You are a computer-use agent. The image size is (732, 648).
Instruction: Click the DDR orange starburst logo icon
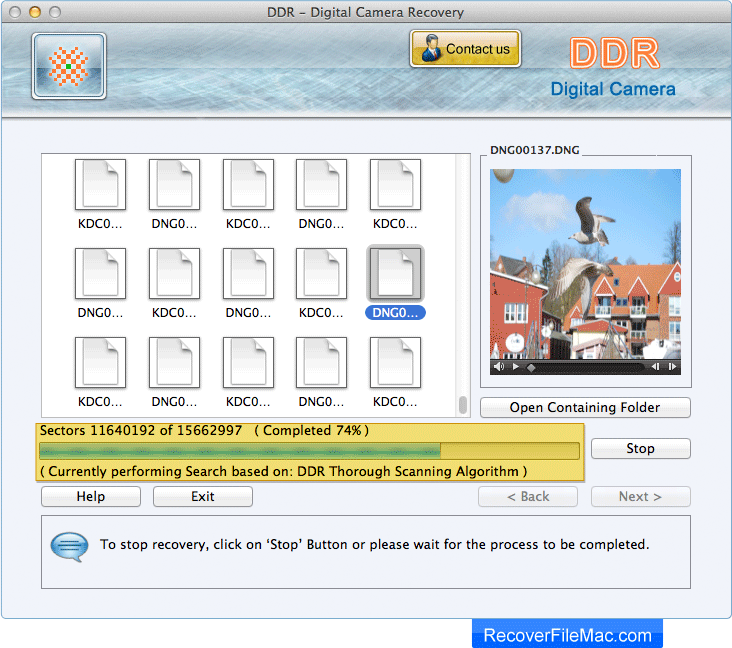[69, 66]
